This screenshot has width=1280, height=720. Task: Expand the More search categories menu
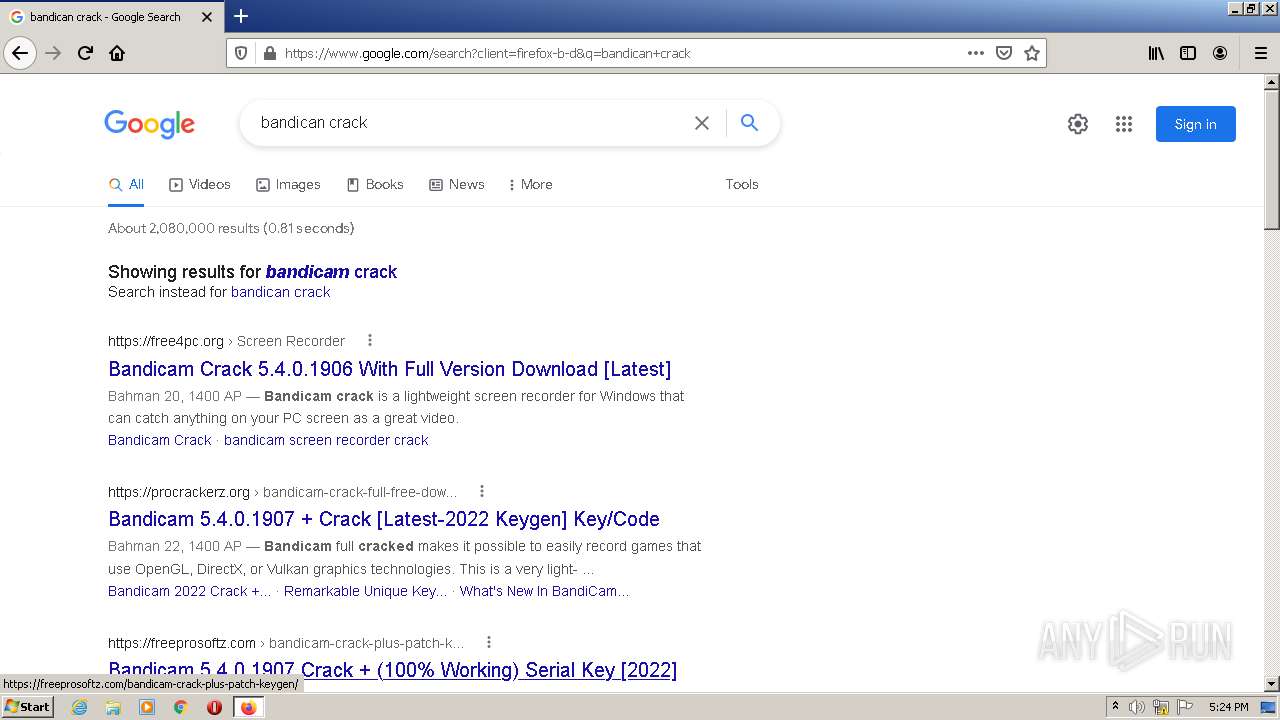tap(530, 184)
